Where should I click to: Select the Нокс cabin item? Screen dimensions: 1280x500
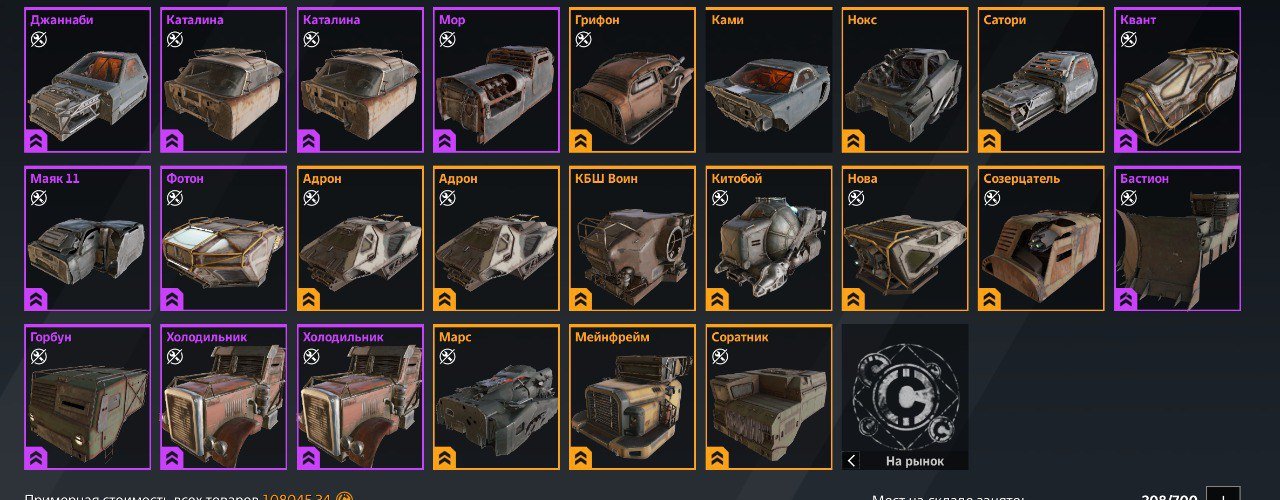click(x=905, y=80)
